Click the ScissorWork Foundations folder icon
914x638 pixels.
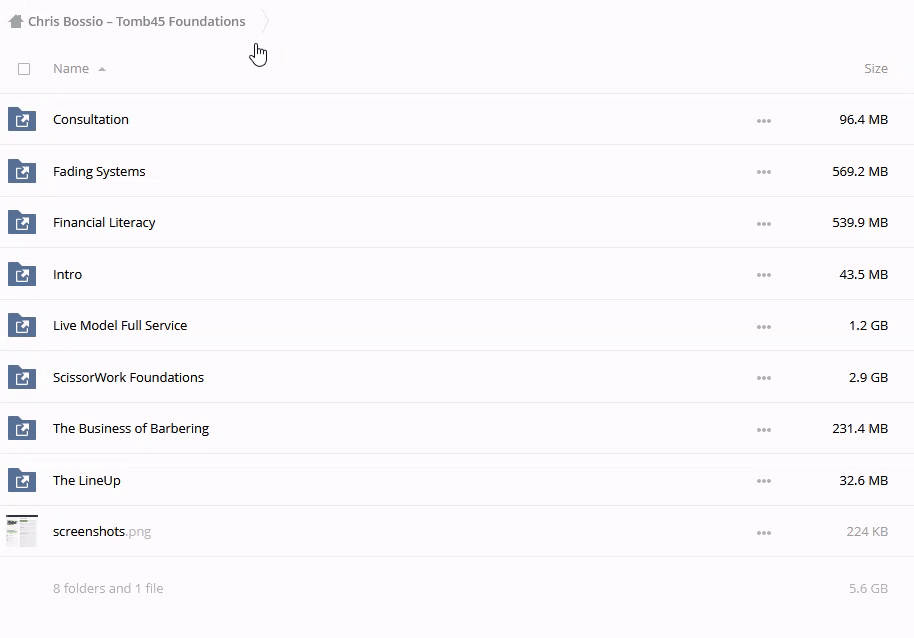pos(22,377)
